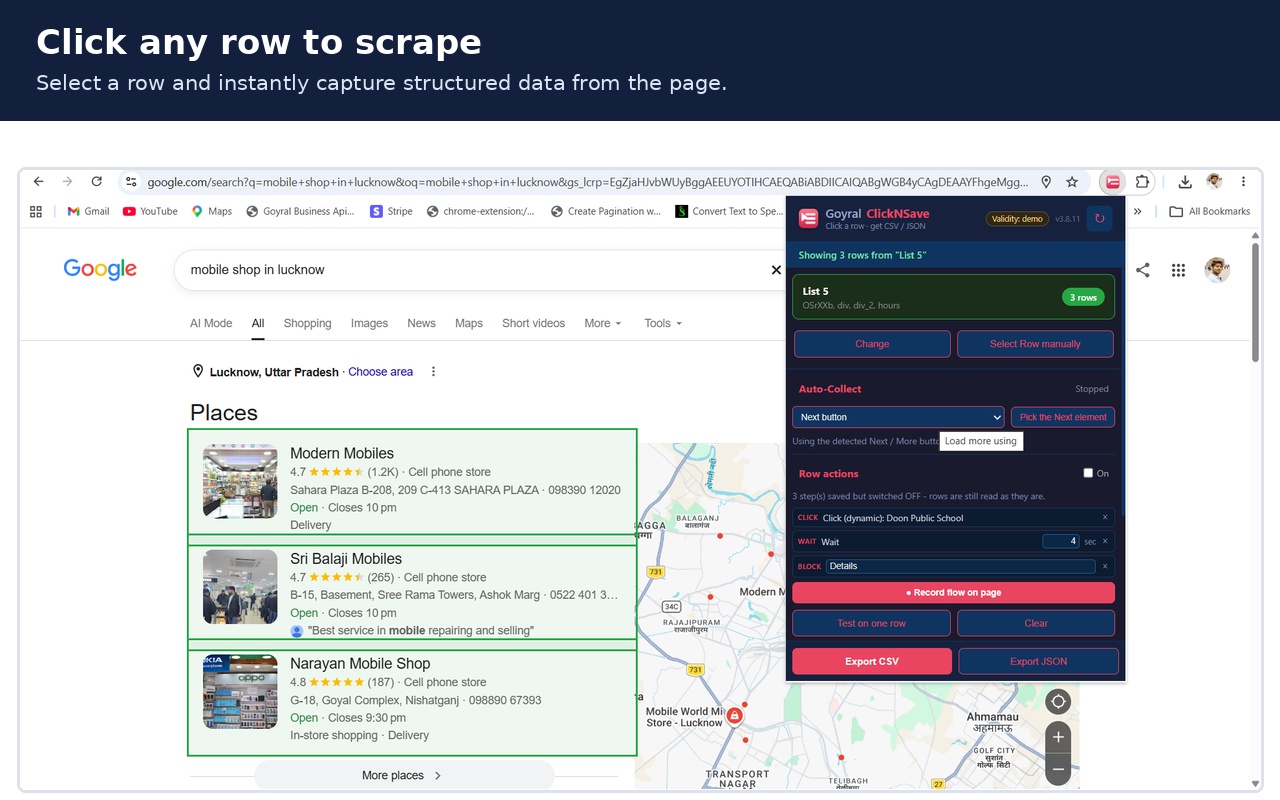The width and height of the screenshot is (1280, 800).
Task: Expand the More dropdown in Google search tabs
Action: (x=602, y=323)
